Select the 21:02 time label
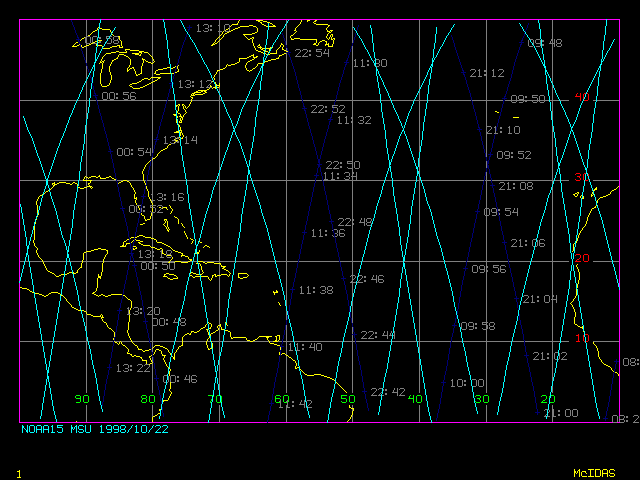The width and height of the screenshot is (640, 480). 550,356
